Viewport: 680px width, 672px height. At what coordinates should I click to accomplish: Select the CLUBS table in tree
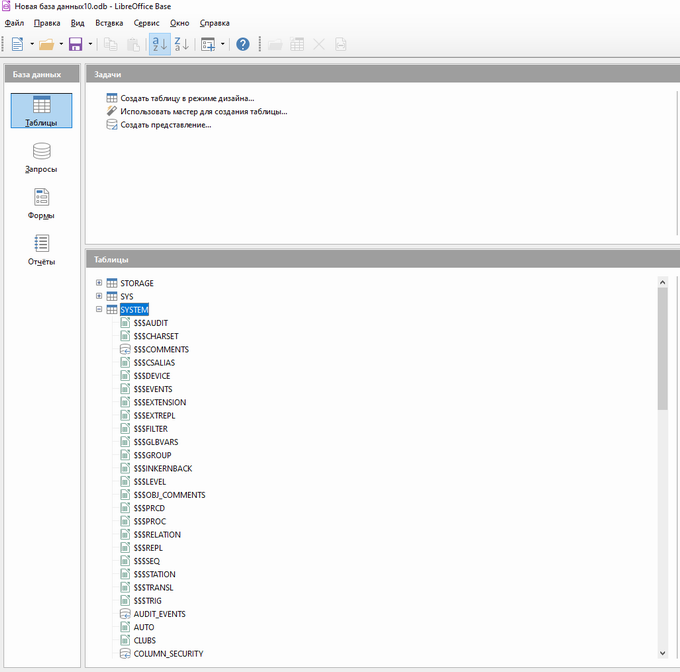point(144,640)
